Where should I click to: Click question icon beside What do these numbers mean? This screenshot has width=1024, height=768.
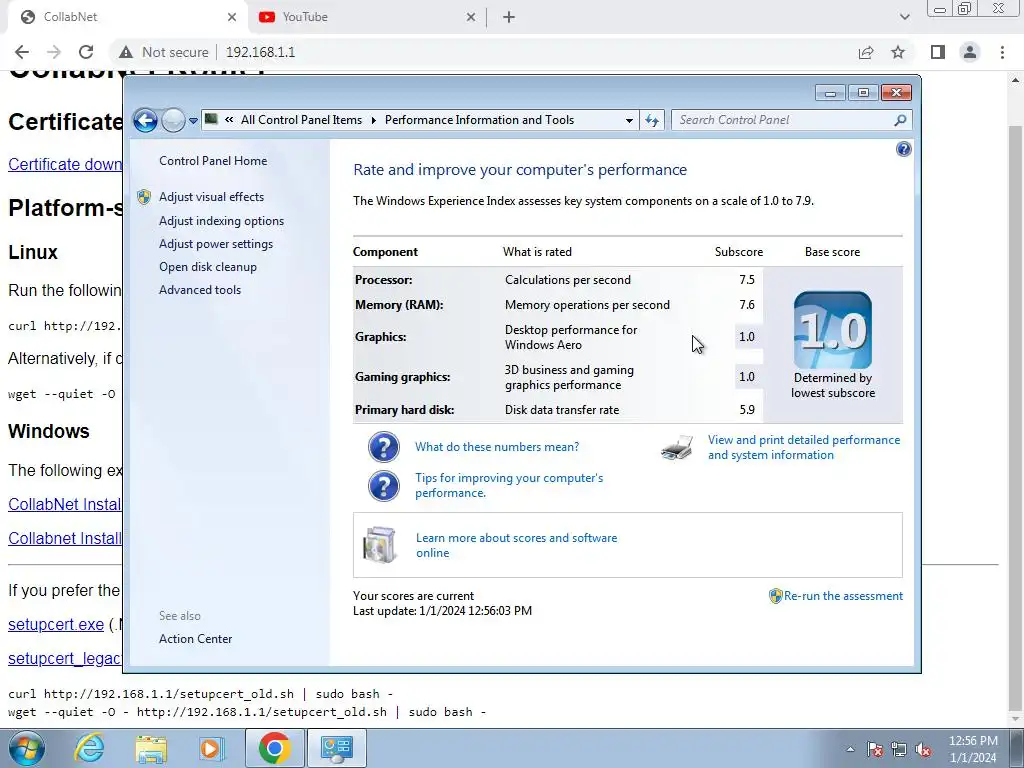point(384,447)
